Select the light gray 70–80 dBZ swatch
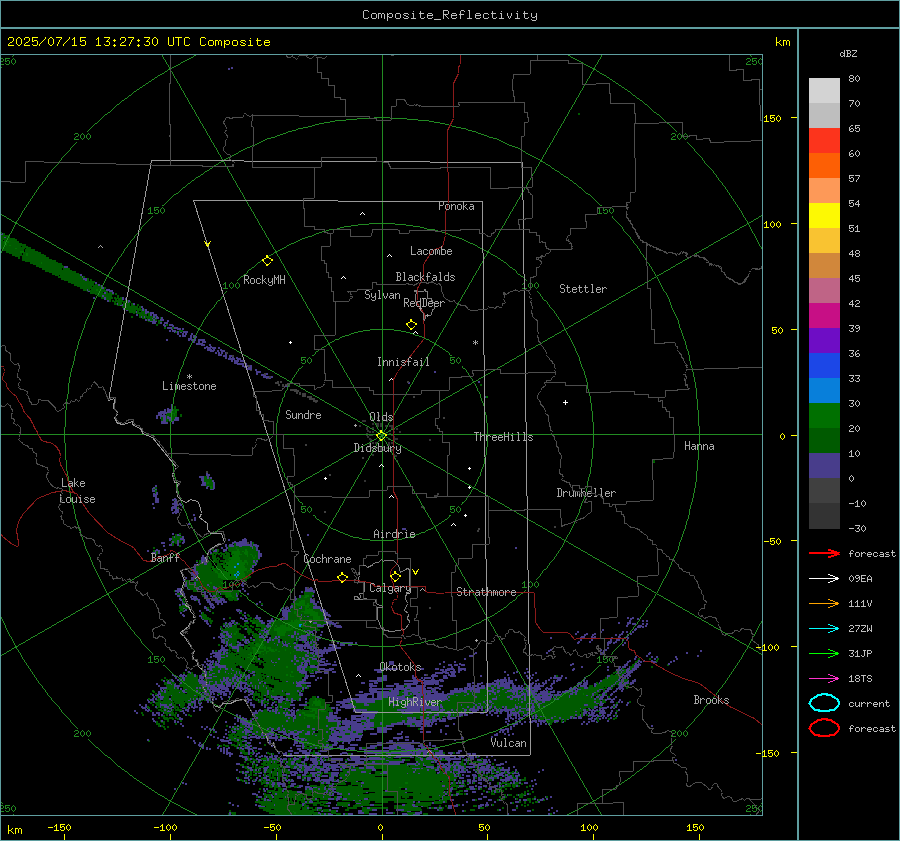This screenshot has width=900, height=841. 824,91
